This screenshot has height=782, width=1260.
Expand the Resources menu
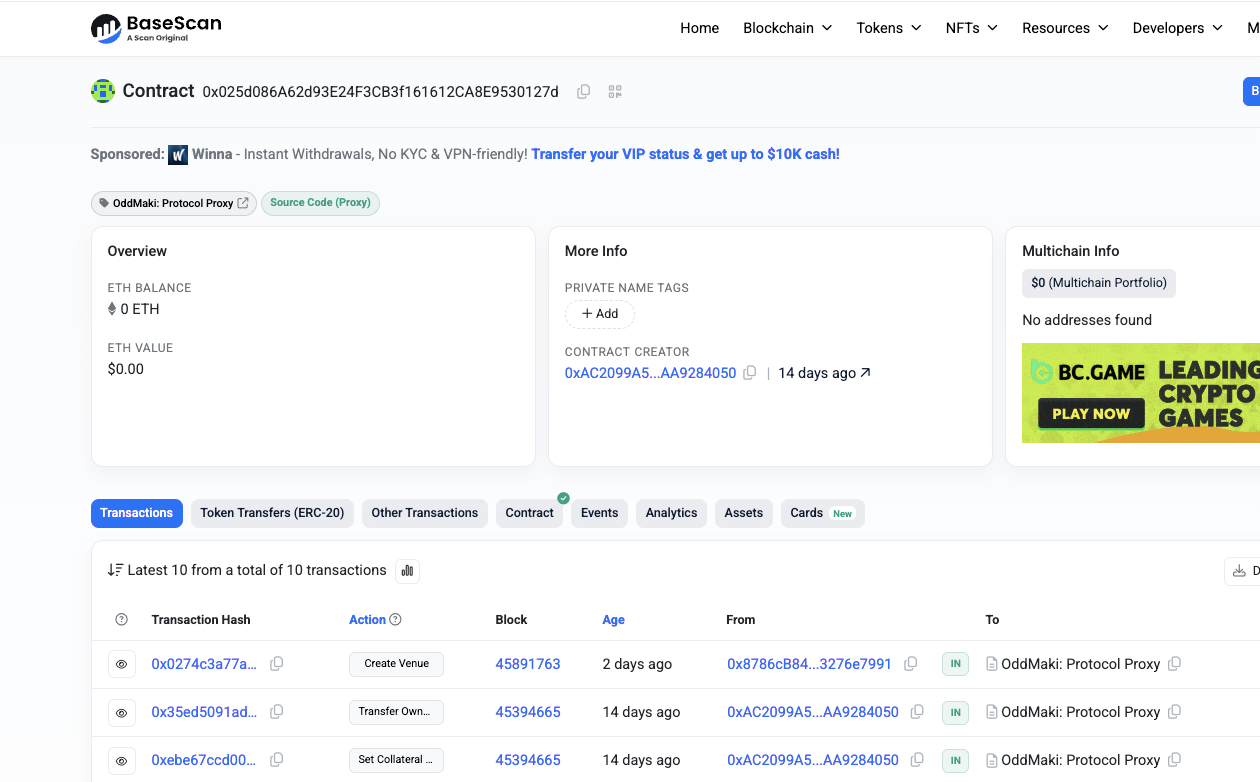[1065, 28]
